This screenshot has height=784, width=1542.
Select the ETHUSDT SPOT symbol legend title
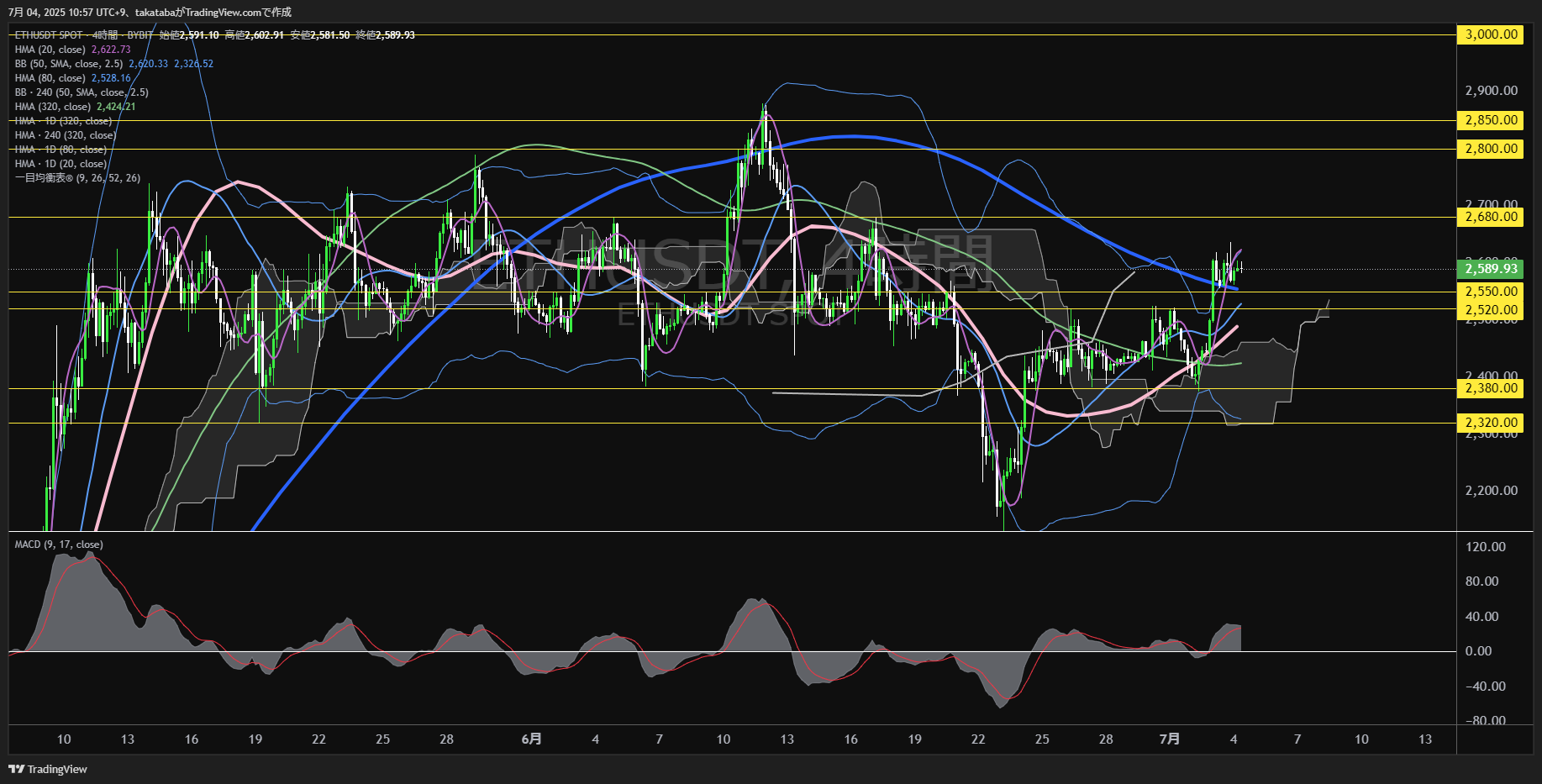click(x=49, y=34)
